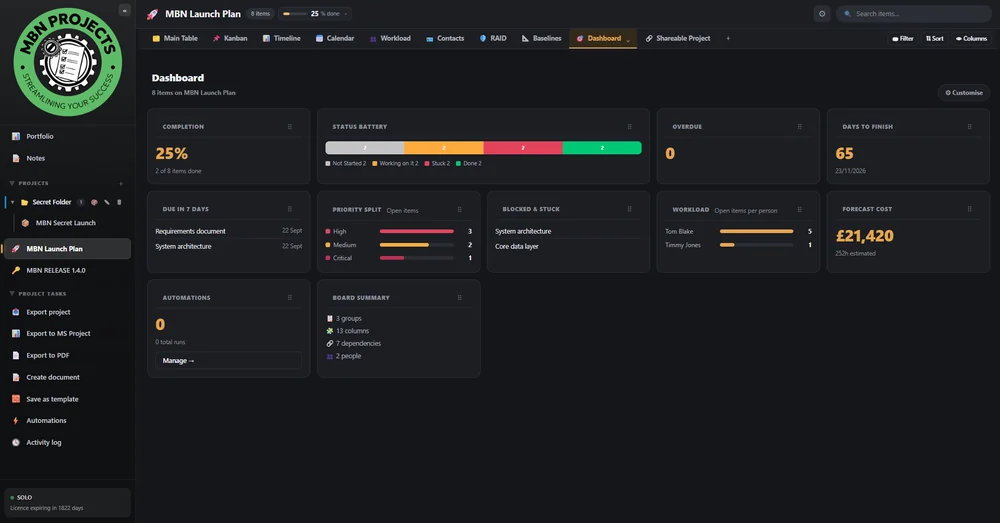Click the High priority bar
Image resolution: width=1000 pixels, height=523 pixels.
tap(416, 232)
